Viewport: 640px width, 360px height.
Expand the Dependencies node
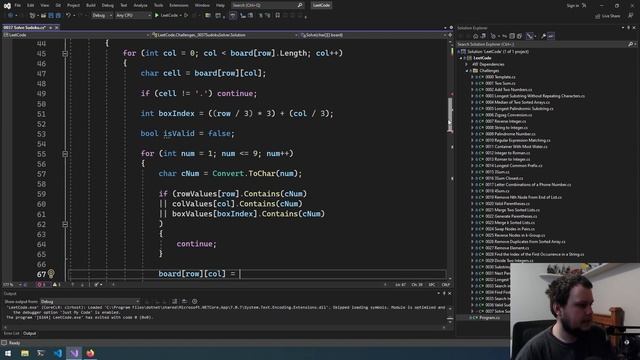click(x=467, y=64)
